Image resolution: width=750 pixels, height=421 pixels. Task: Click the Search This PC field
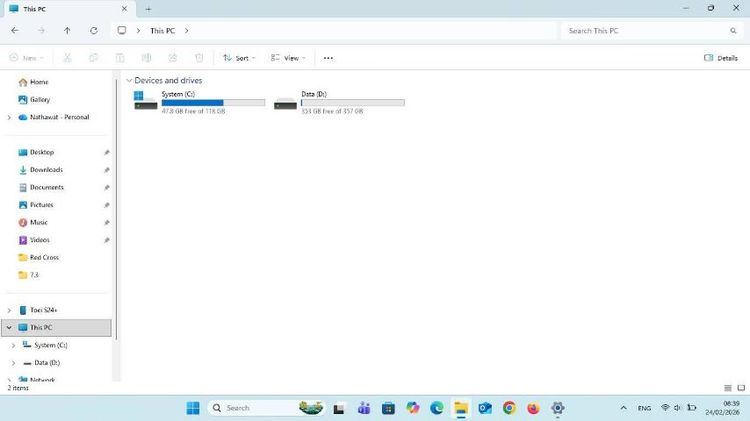pos(650,31)
